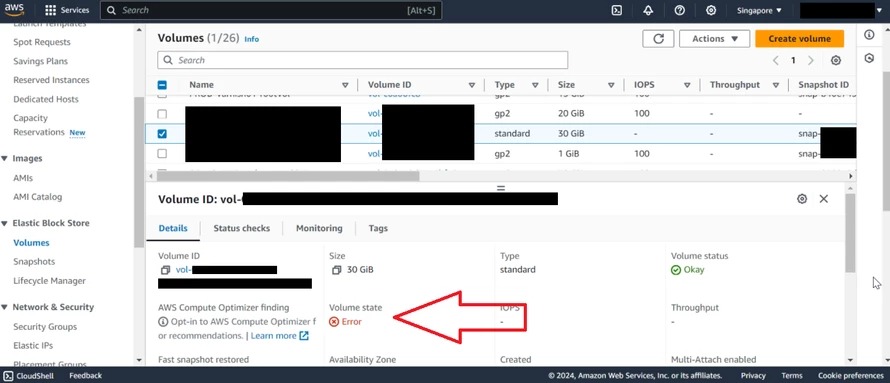Open the hexagon tutorials panel icon
Screen dimensions: 890x383
click(x=869, y=58)
